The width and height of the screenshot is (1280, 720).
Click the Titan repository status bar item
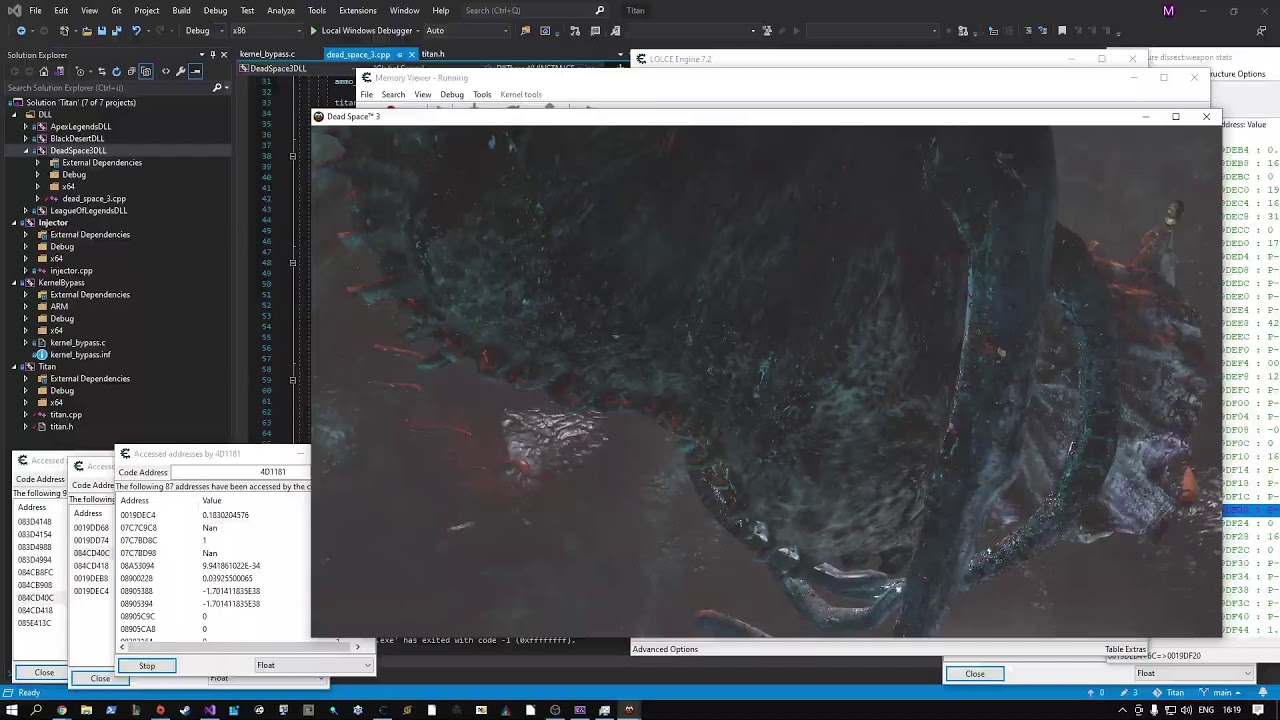coord(1170,693)
